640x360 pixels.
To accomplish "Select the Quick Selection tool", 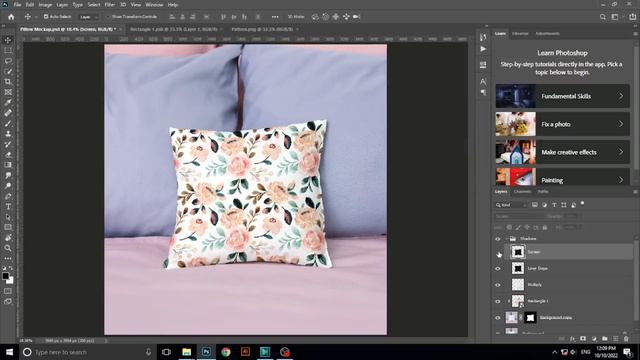I will (x=8, y=71).
